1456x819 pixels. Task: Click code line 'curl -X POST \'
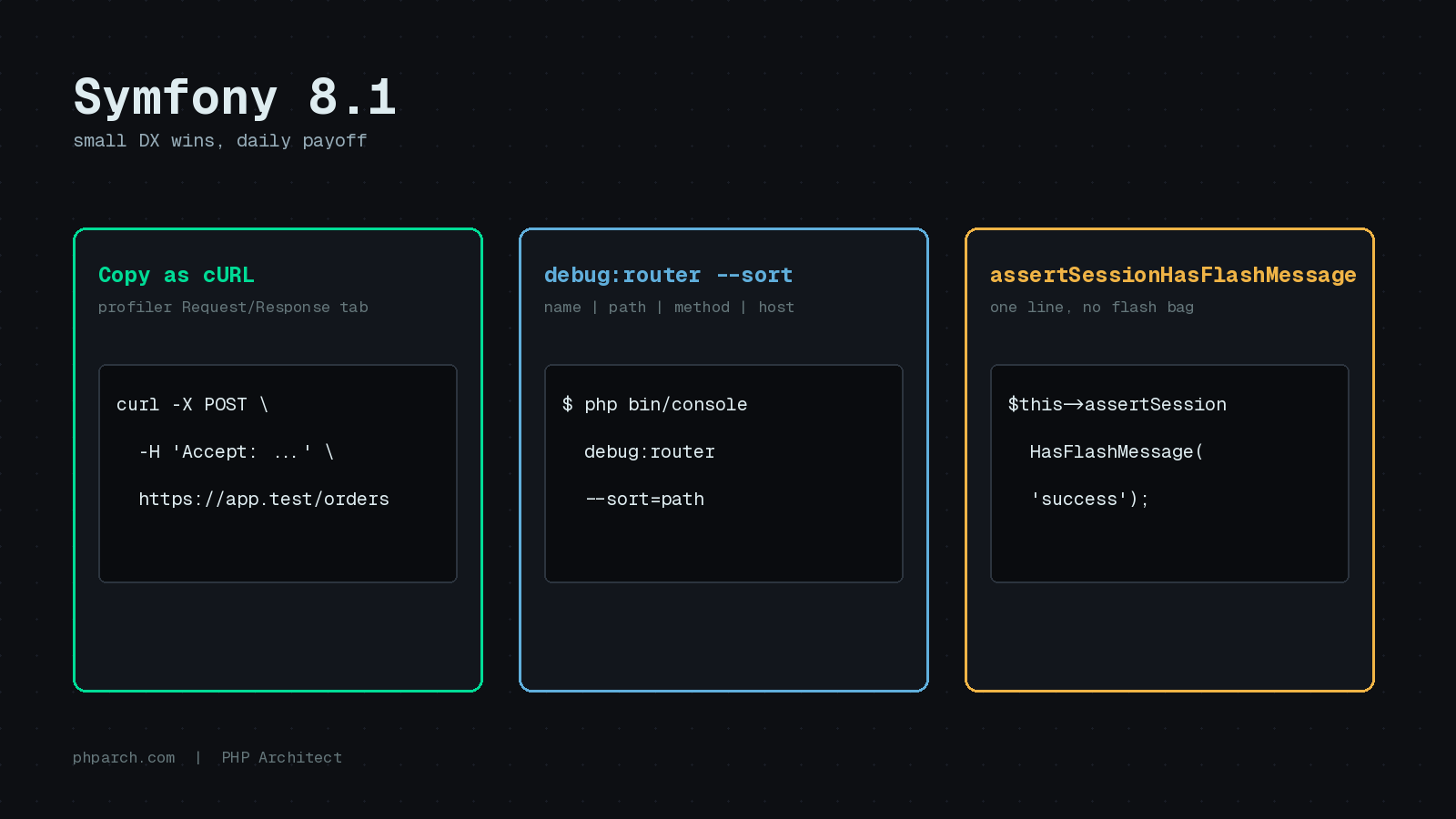click(x=192, y=404)
